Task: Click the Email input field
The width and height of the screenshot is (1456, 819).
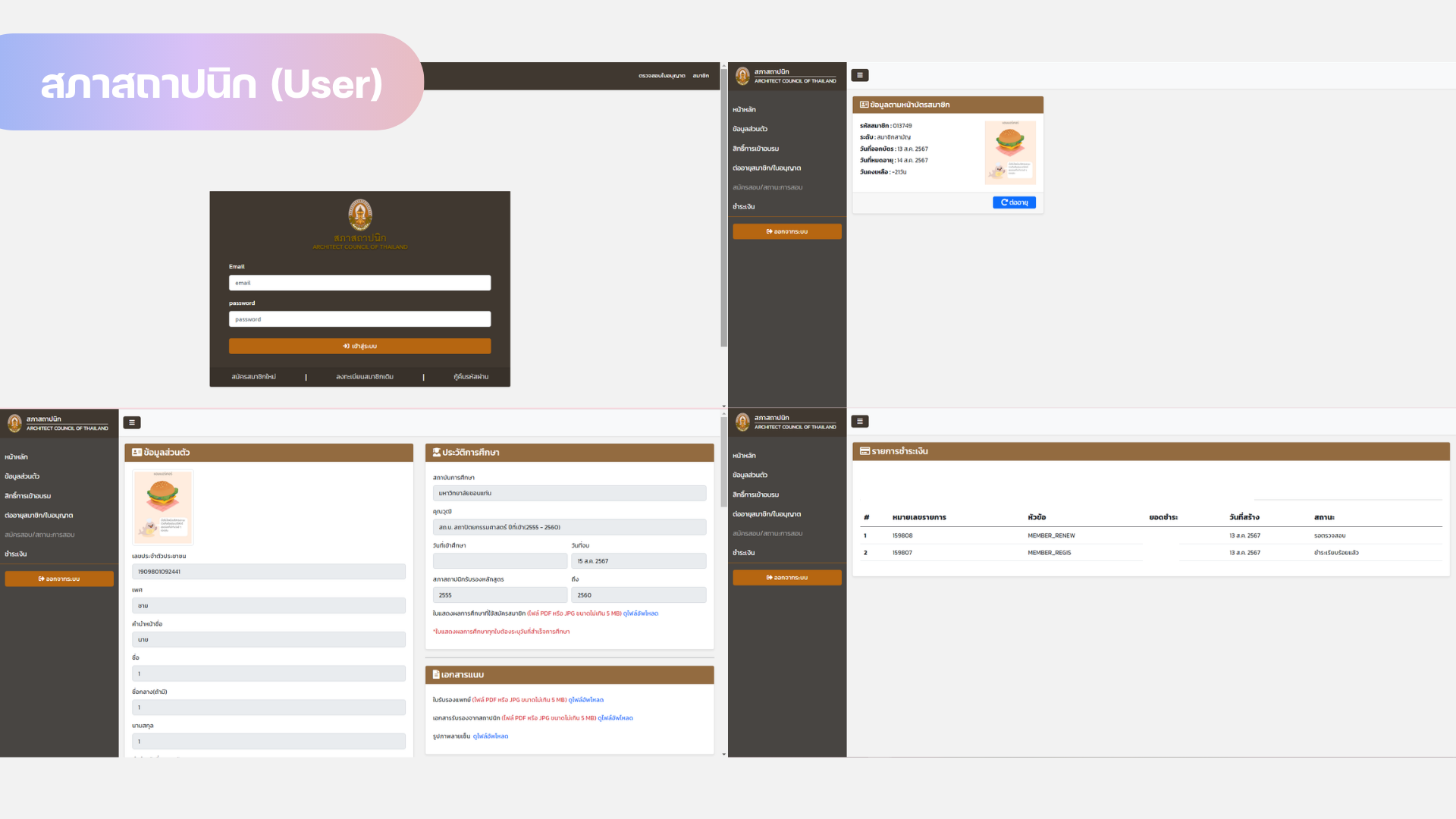Action: coord(359,283)
